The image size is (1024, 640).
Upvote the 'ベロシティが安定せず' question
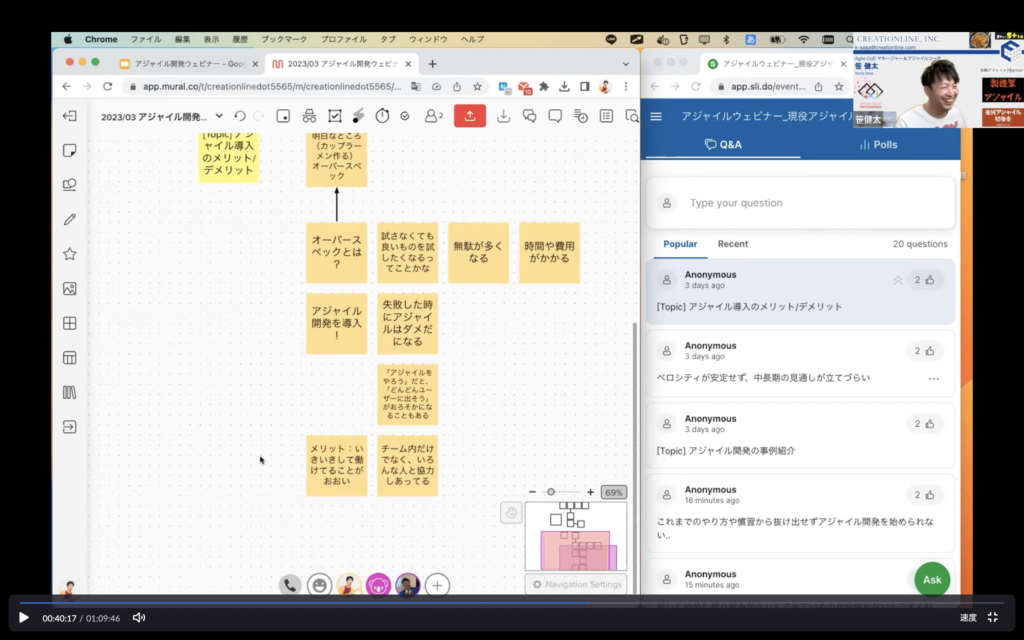(924, 351)
